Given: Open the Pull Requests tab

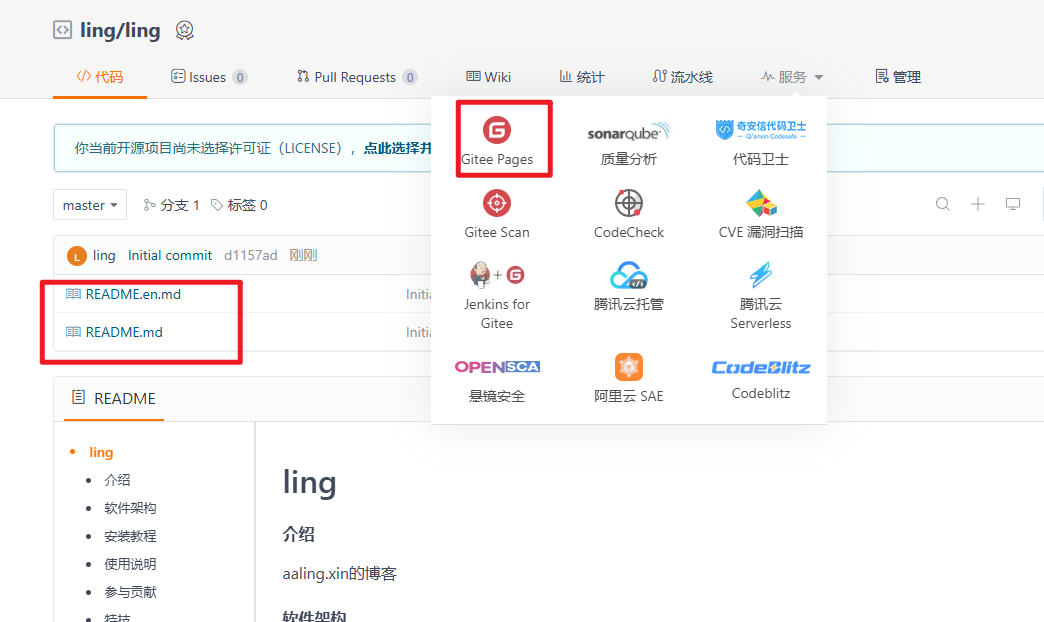Looking at the screenshot, I should click(356, 77).
